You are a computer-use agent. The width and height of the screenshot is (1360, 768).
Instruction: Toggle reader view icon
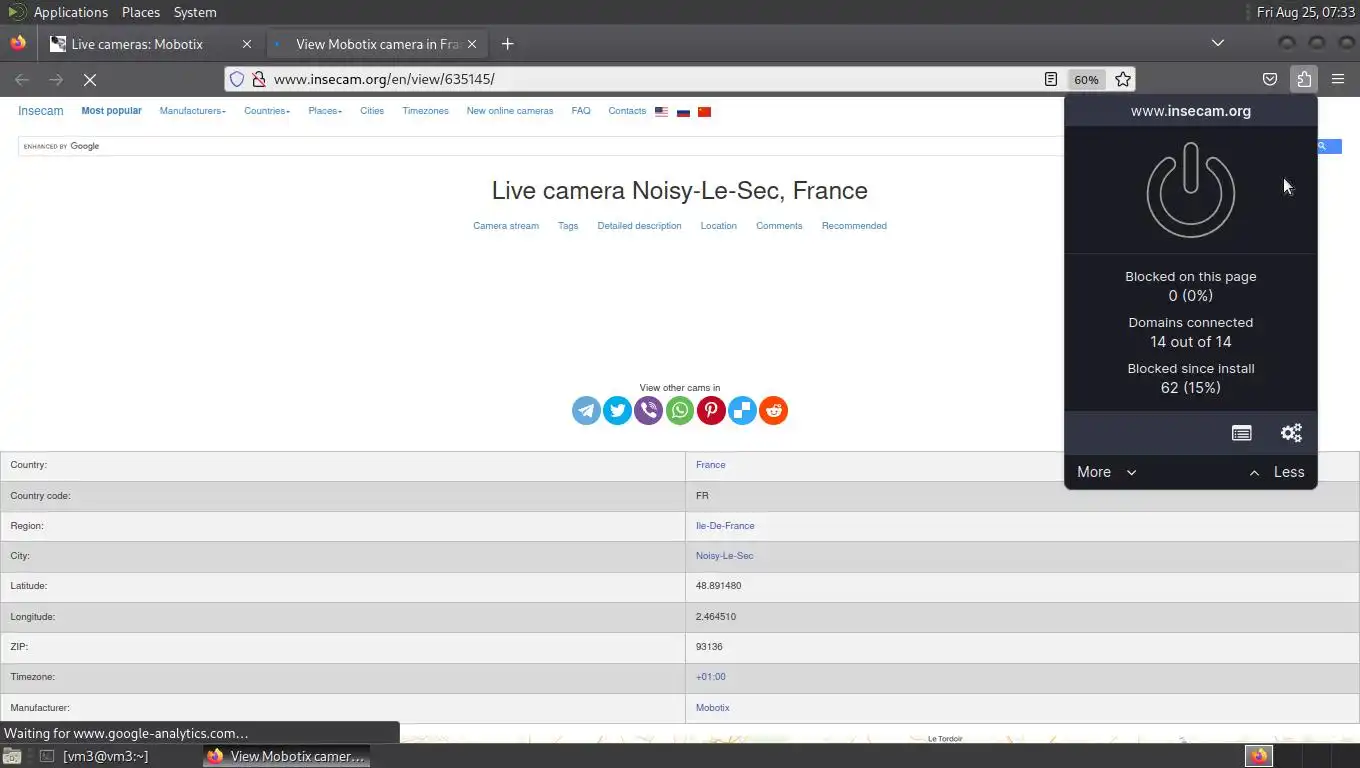(1051, 79)
